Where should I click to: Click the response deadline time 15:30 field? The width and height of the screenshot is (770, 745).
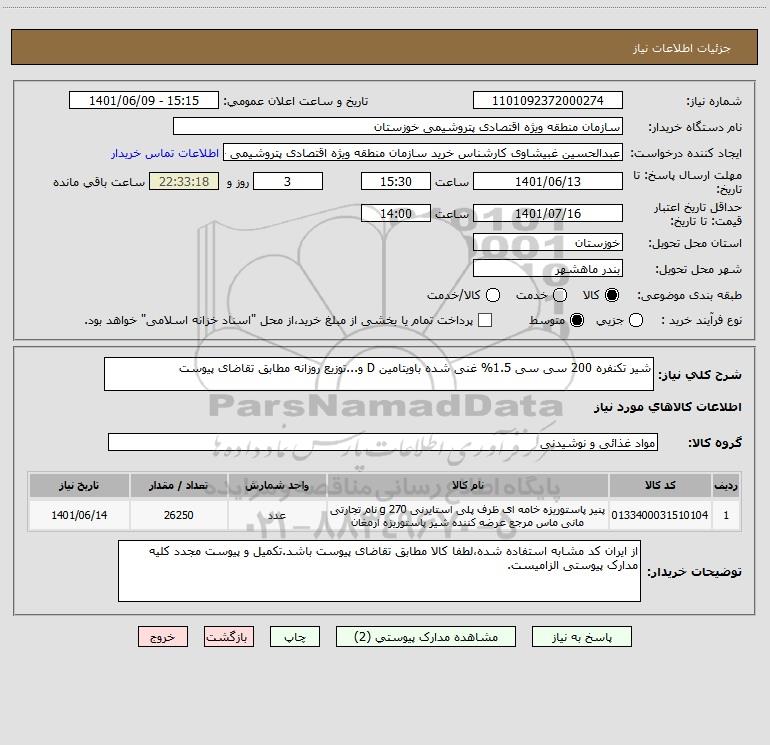pos(396,181)
